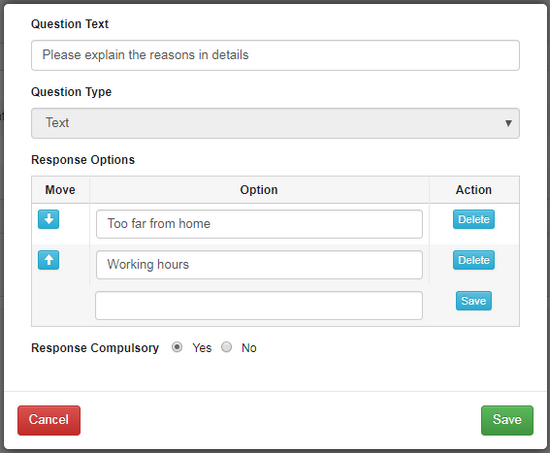Select Yes for Response Compulsory

tap(177, 347)
